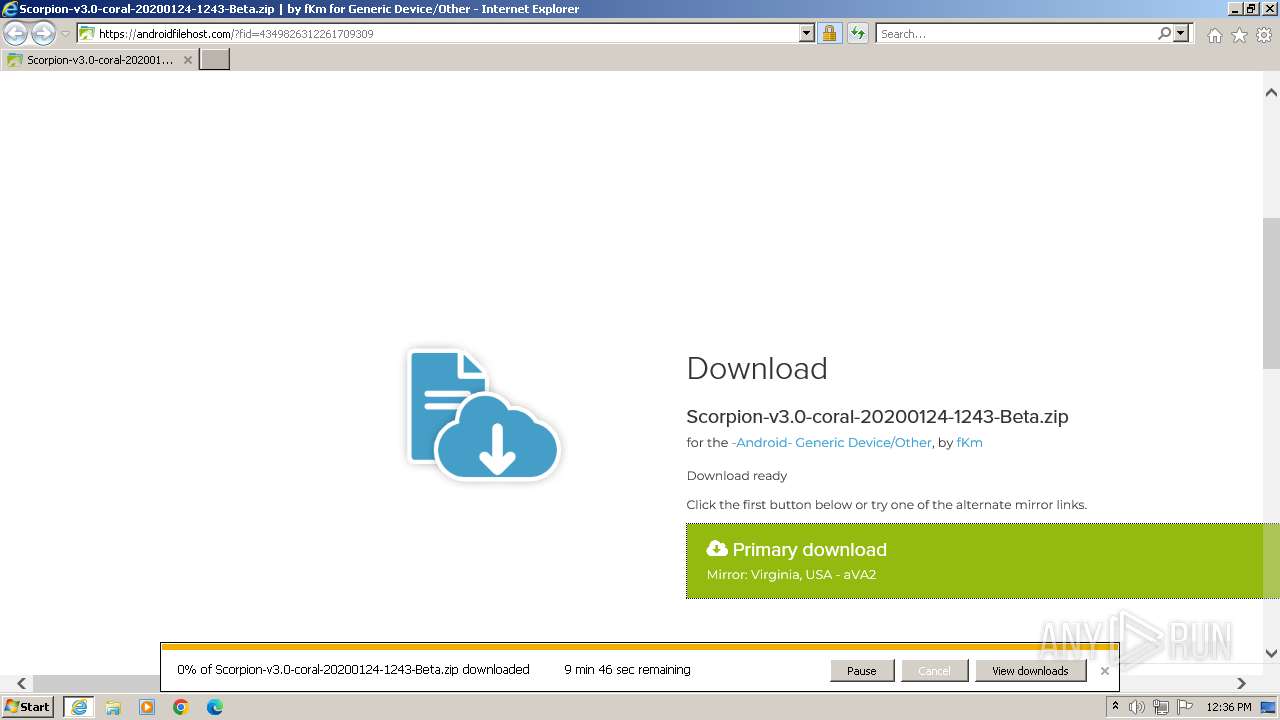The width and height of the screenshot is (1280, 720).
Task: Click the horizontal scrollbar left arrow
Action: pos(21,683)
